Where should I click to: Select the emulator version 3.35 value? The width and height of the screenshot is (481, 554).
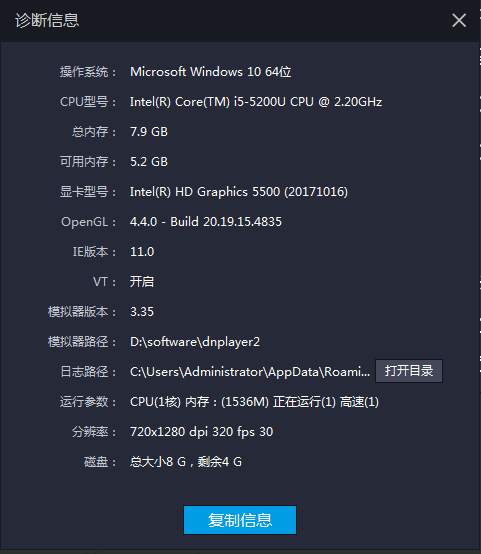click(142, 312)
